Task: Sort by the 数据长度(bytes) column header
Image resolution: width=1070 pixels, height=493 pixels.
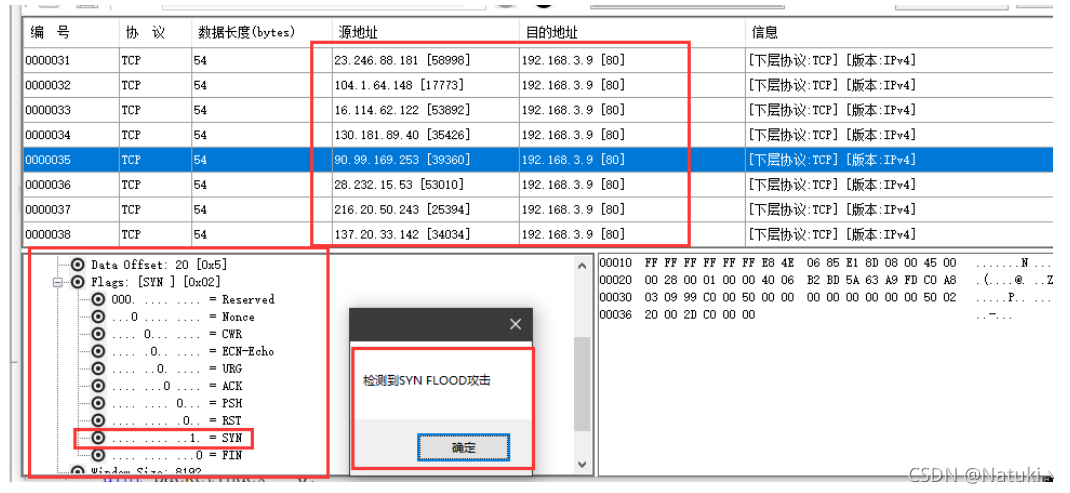Action: (262, 32)
